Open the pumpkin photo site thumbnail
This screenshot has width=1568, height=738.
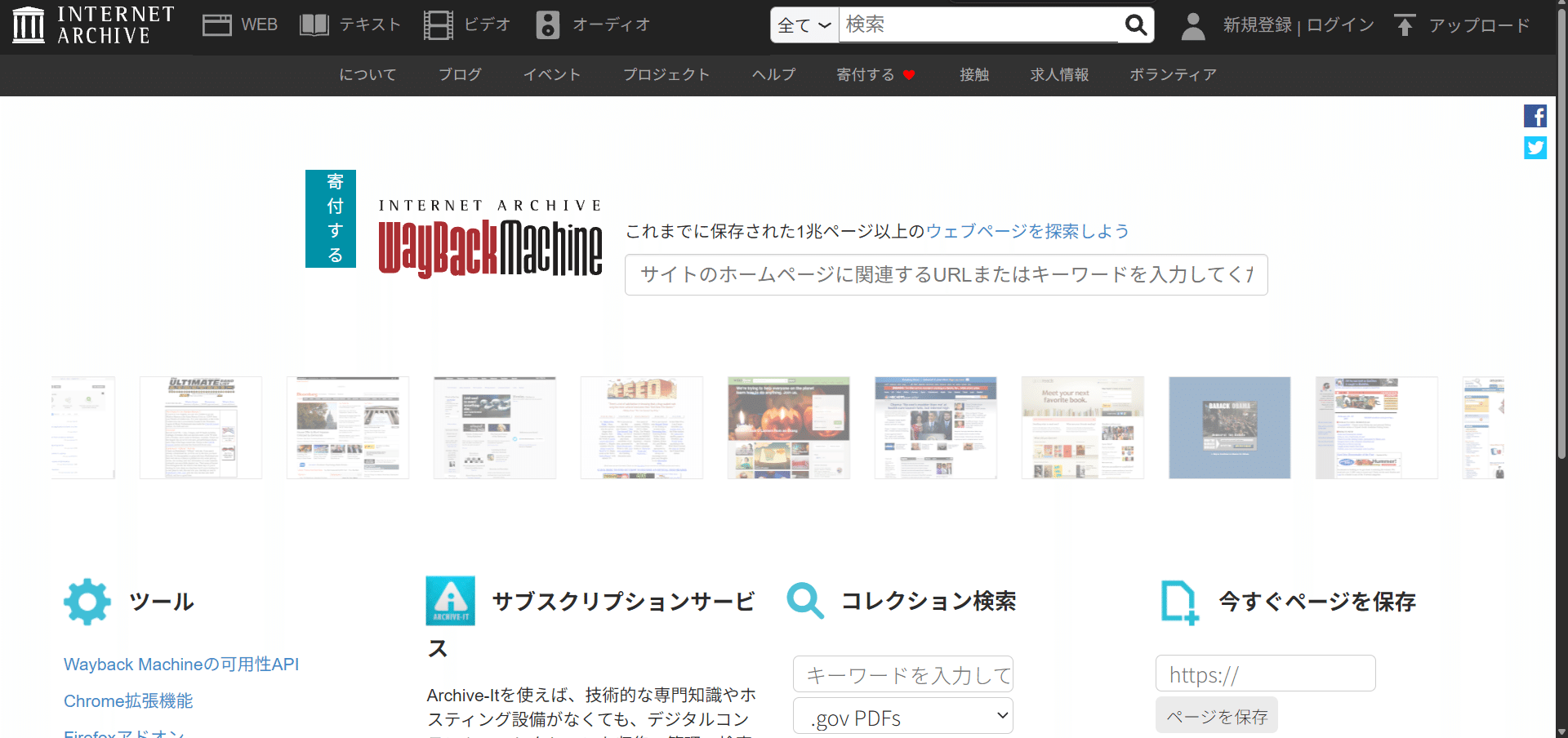tap(789, 428)
